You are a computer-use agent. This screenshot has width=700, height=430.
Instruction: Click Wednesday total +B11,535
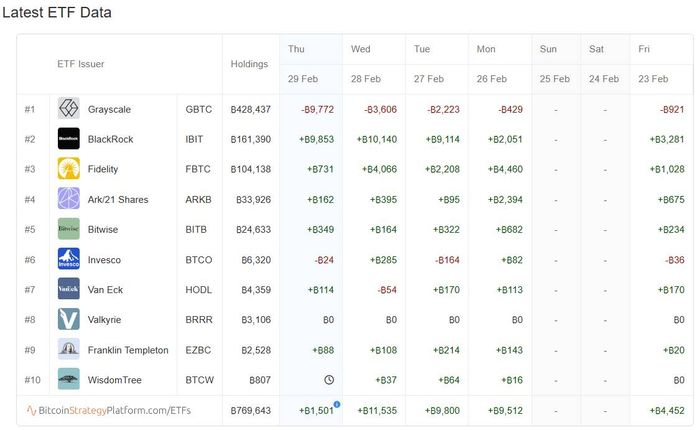(377, 410)
